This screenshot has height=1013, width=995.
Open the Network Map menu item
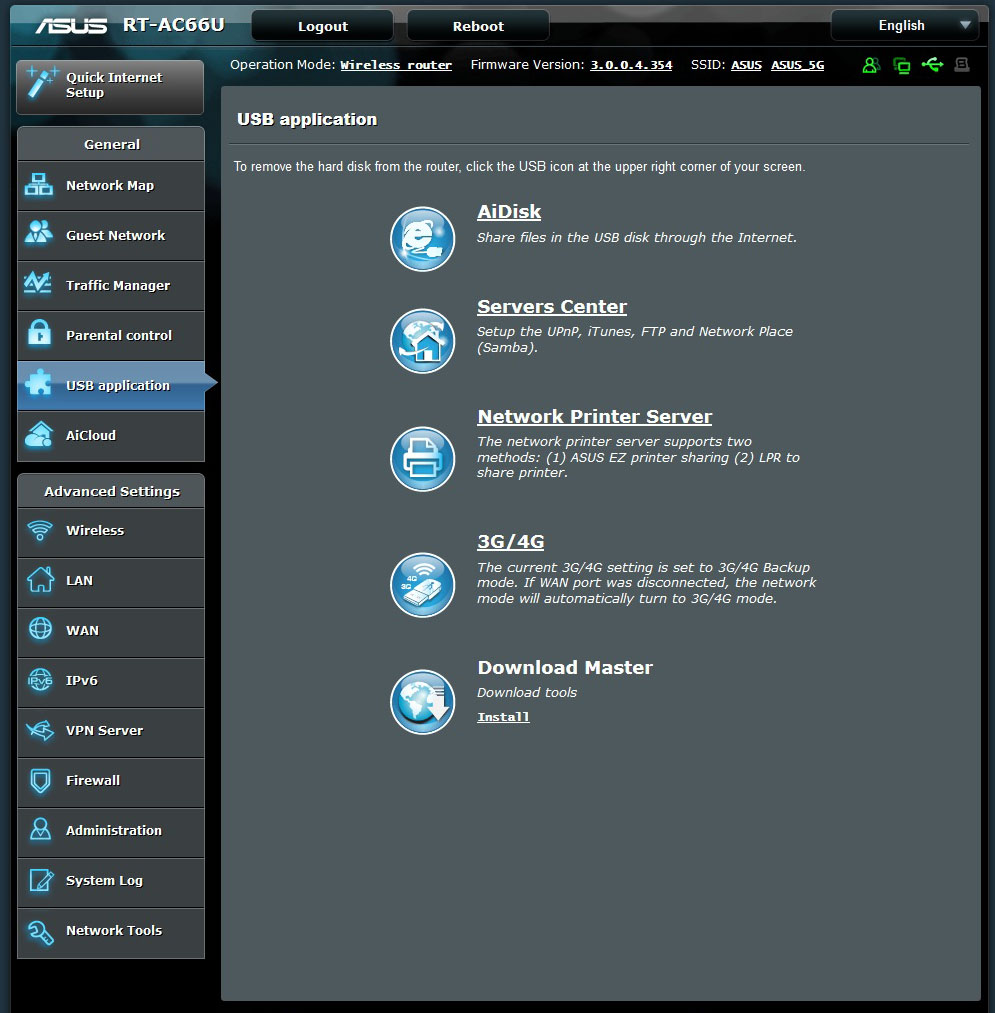tap(110, 186)
